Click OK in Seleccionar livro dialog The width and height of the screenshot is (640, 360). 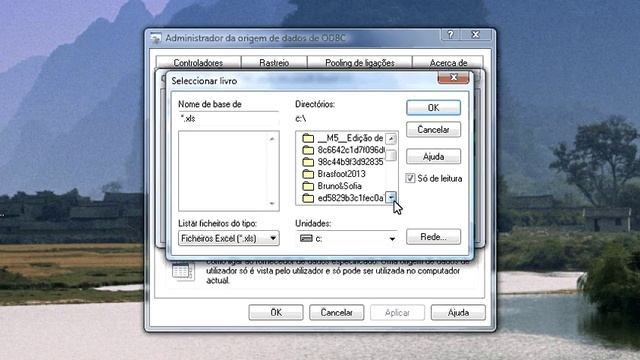click(433, 108)
